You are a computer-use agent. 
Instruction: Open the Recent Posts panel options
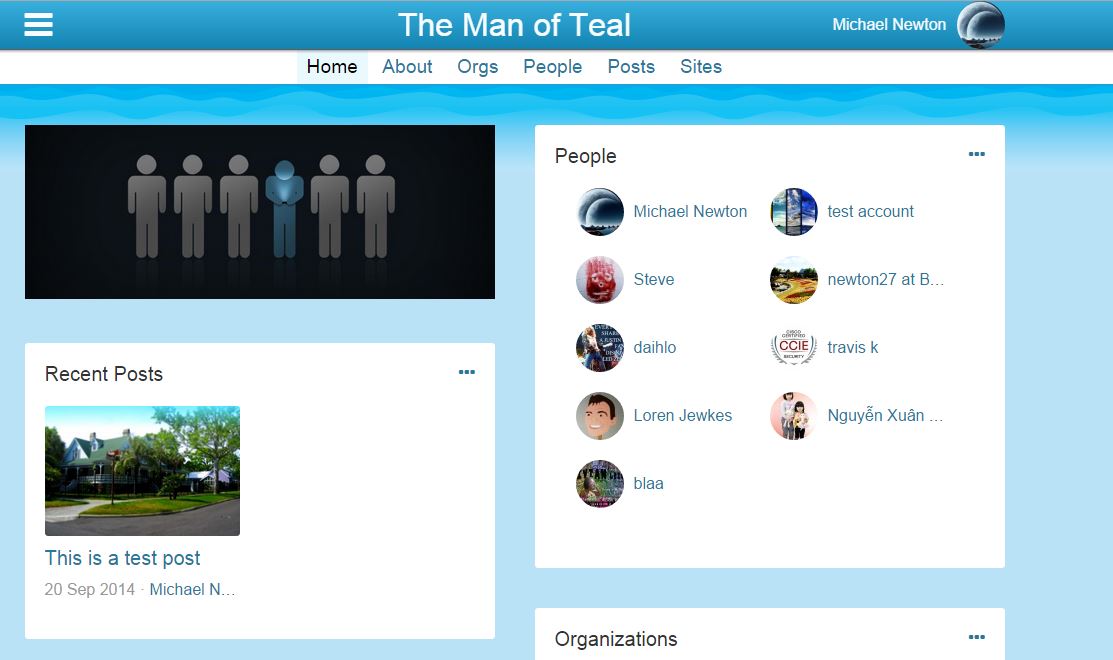(x=466, y=372)
